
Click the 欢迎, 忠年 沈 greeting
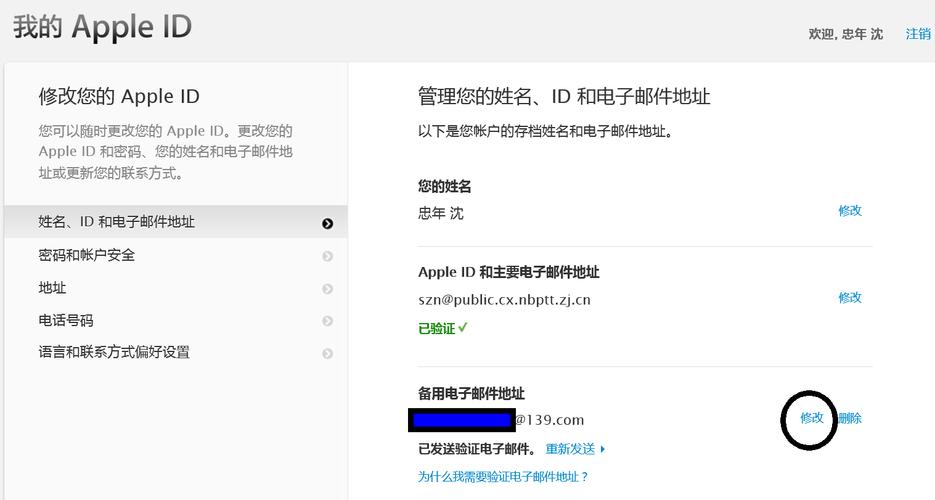(x=846, y=34)
